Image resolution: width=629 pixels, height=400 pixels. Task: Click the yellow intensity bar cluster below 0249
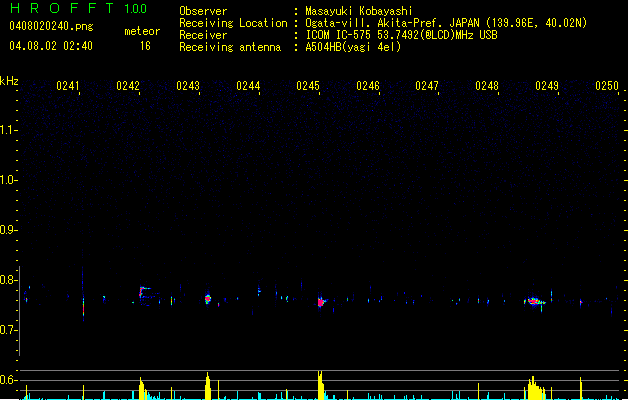(x=535, y=388)
